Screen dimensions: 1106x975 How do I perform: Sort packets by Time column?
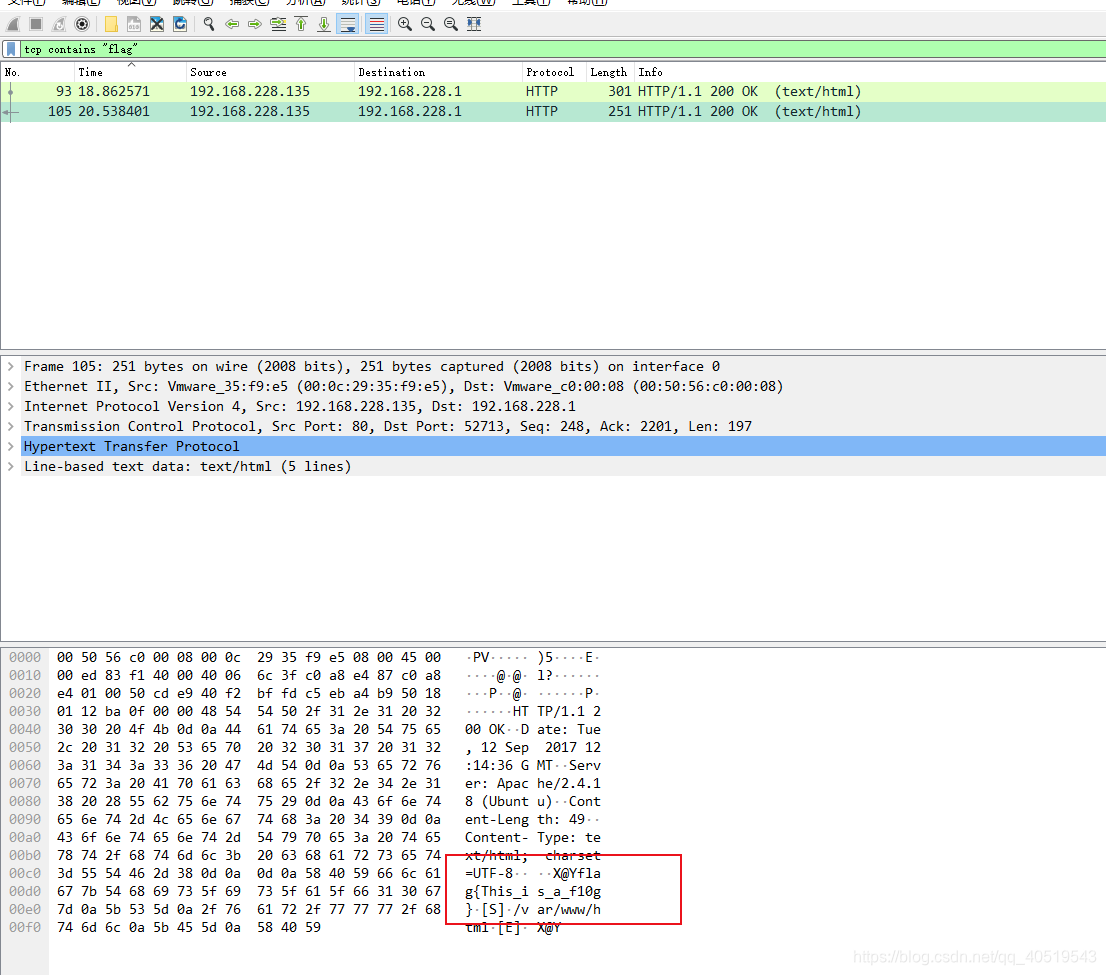[x=130, y=72]
